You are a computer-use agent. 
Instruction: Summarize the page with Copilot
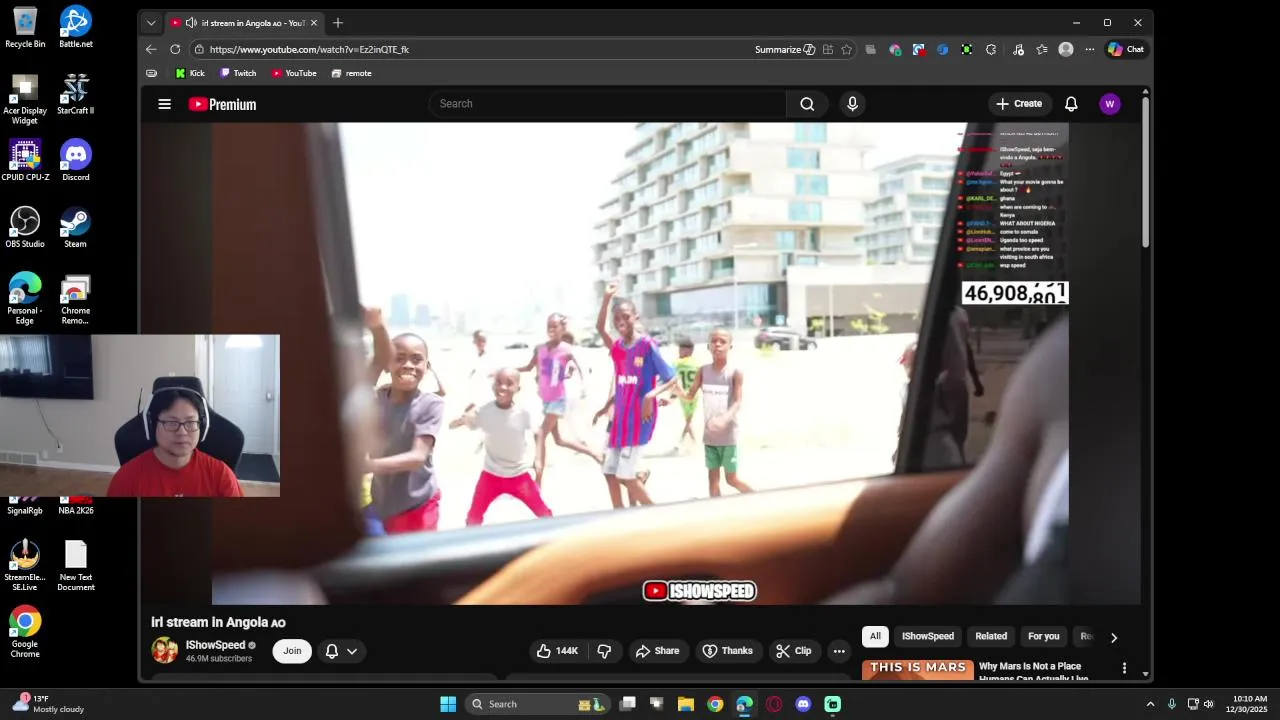pos(785,49)
